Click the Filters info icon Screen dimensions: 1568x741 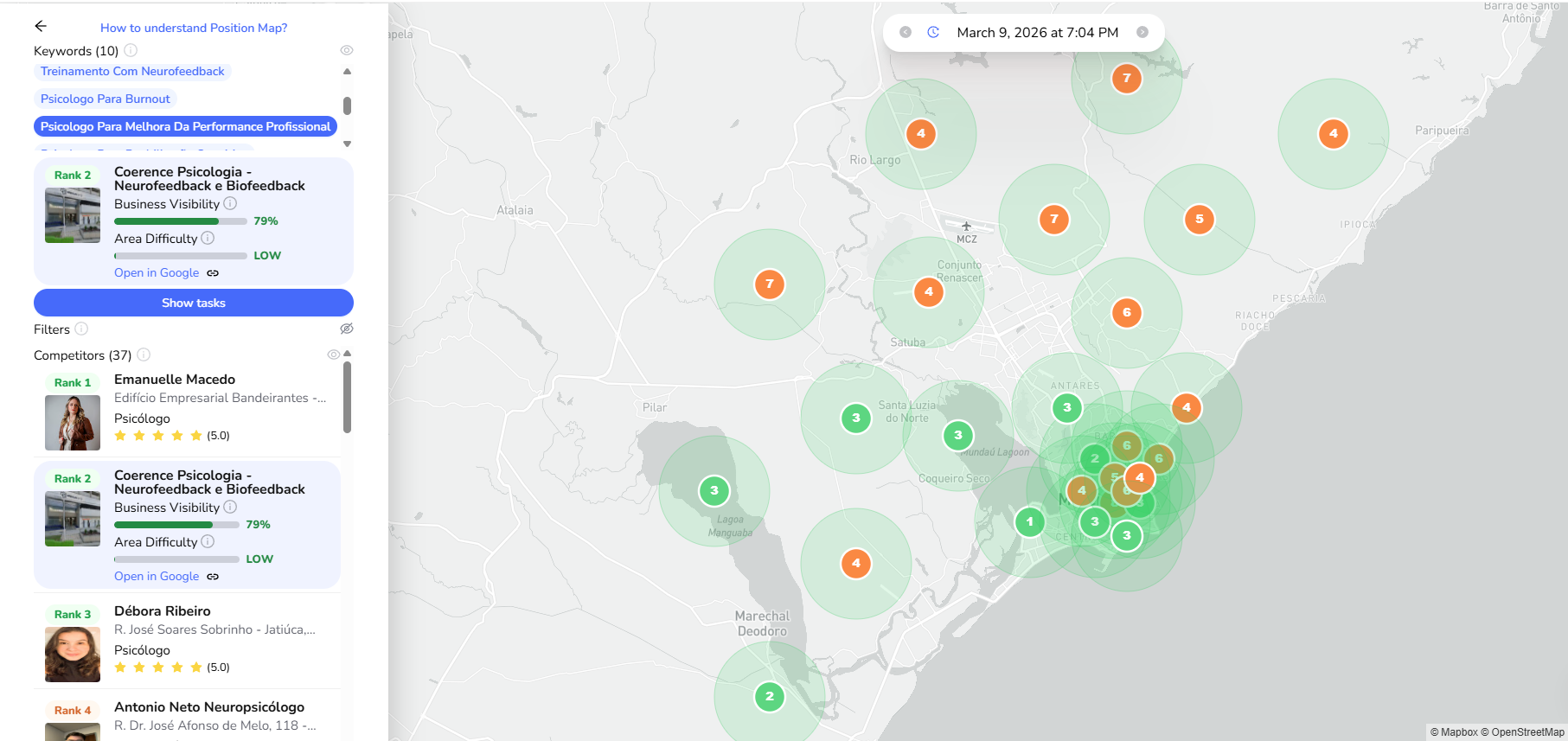(x=81, y=329)
